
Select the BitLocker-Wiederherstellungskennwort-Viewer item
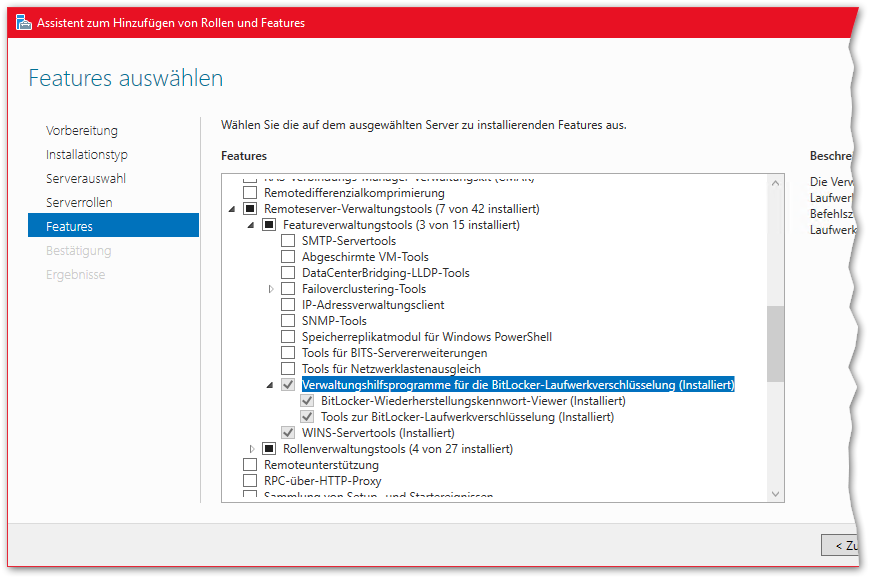[473, 401]
